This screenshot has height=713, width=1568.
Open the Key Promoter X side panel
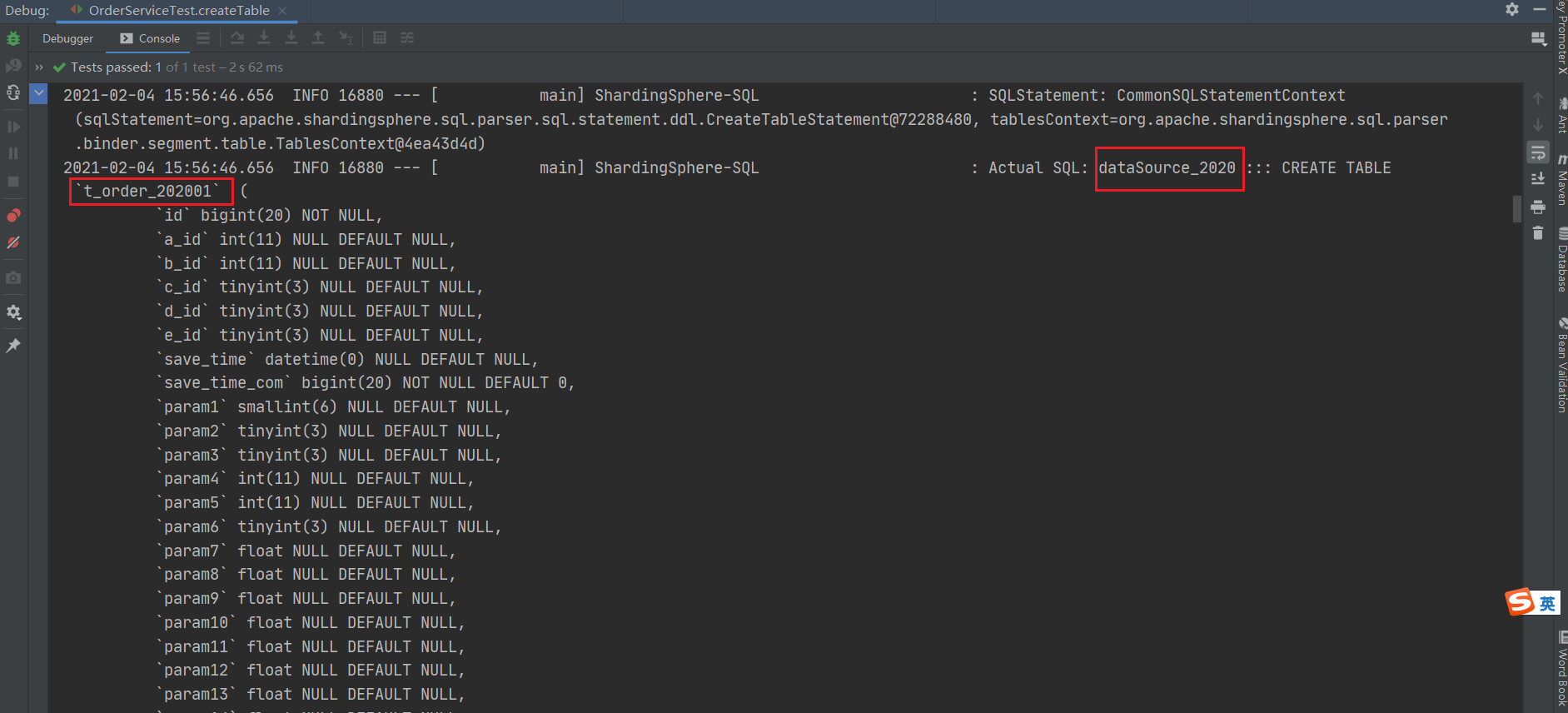click(x=1561, y=37)
